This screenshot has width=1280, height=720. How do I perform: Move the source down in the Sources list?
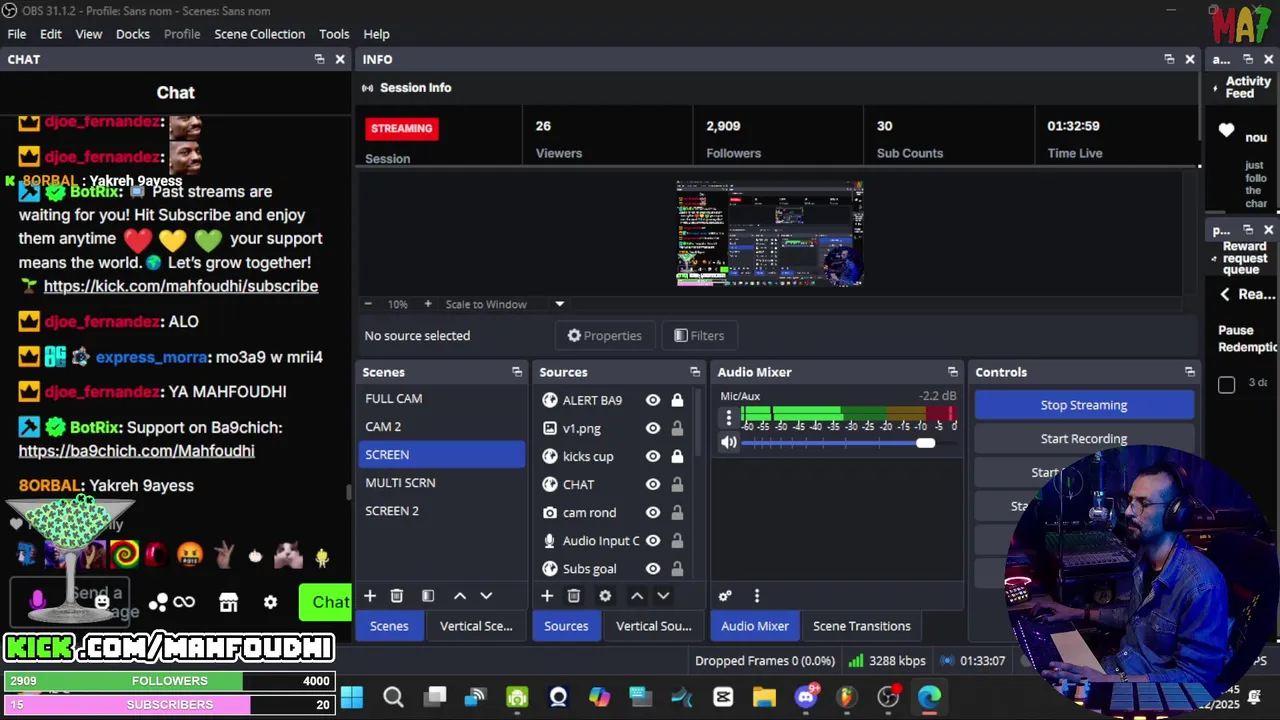(x=663, y=596)
